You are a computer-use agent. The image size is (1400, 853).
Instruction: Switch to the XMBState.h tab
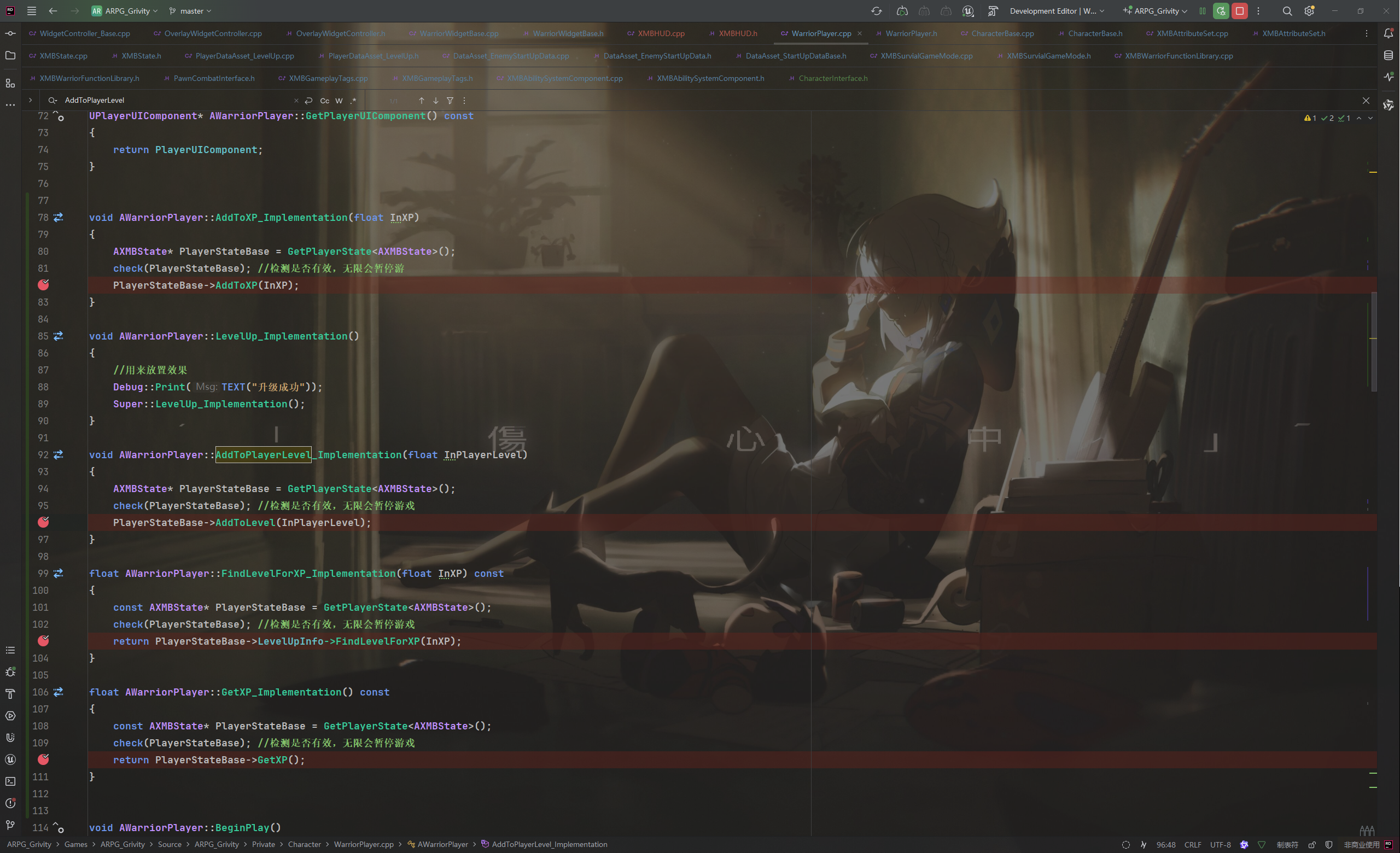pyautogui.click(x=136, y=56)
